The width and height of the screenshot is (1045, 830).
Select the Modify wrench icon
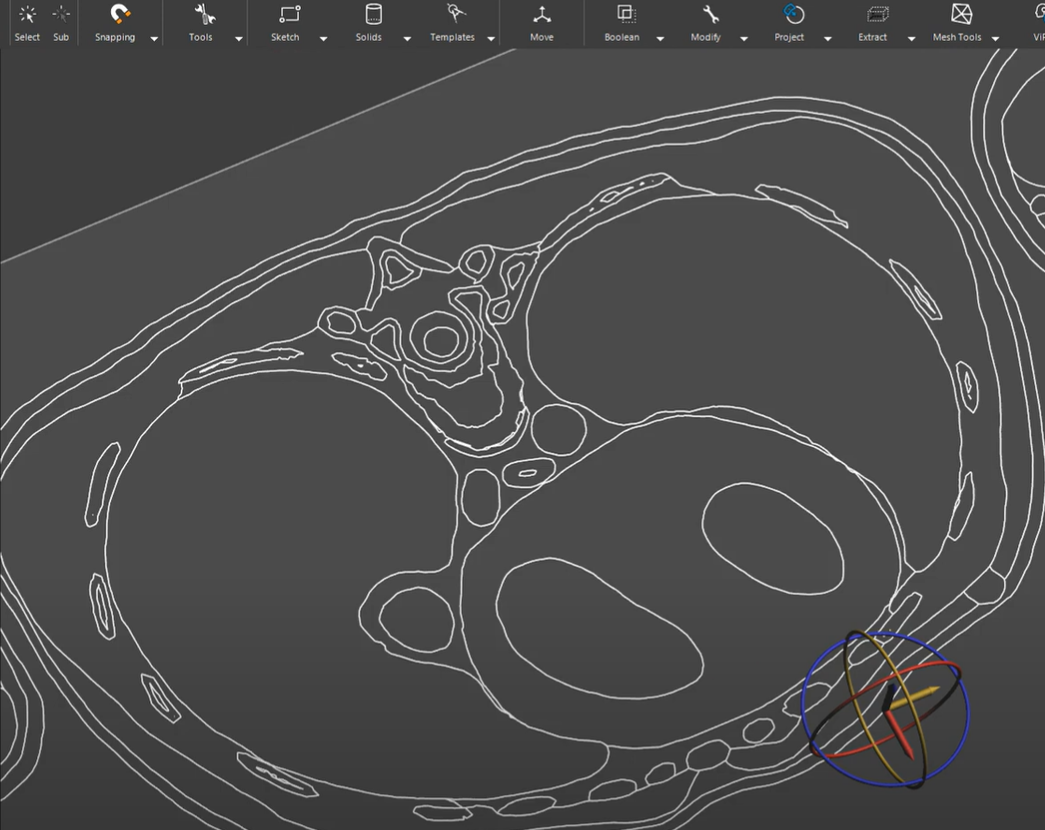click(710, 15)
